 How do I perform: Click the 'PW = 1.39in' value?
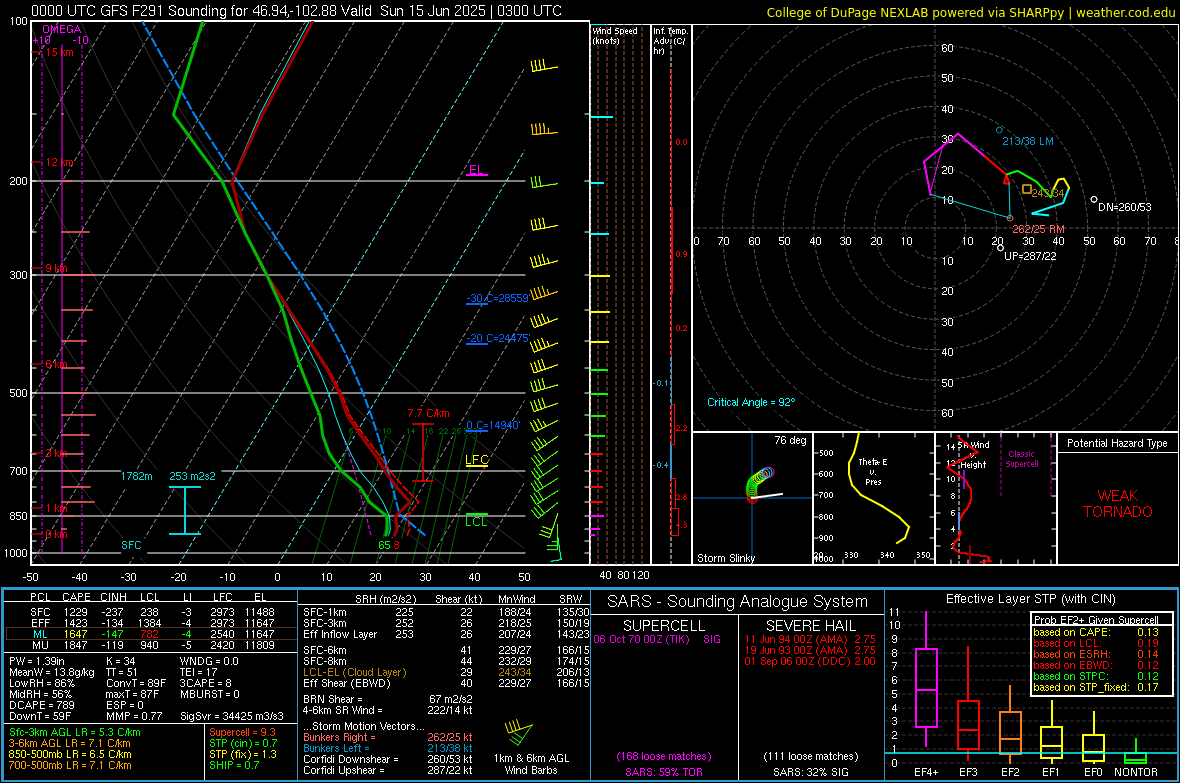(x=37, y=661)
